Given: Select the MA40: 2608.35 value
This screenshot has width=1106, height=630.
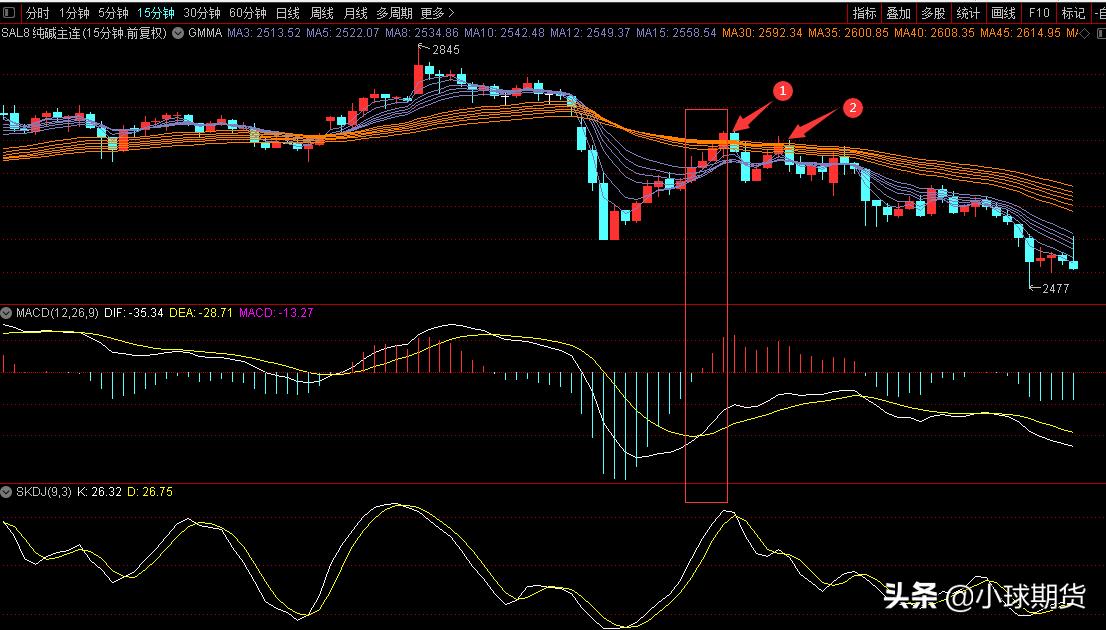Looking at the screenshot, I should (935, 32).
